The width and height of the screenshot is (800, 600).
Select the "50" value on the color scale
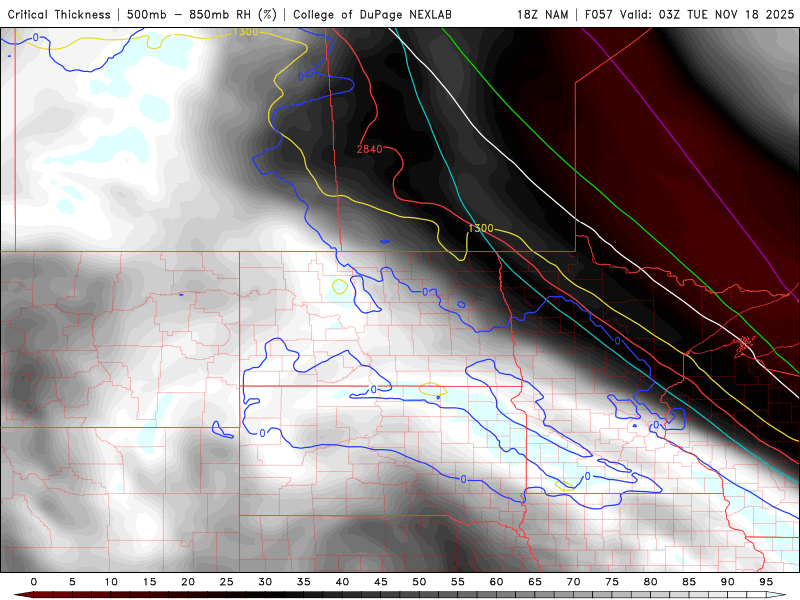pyautogui.click(x=419, y=582)
